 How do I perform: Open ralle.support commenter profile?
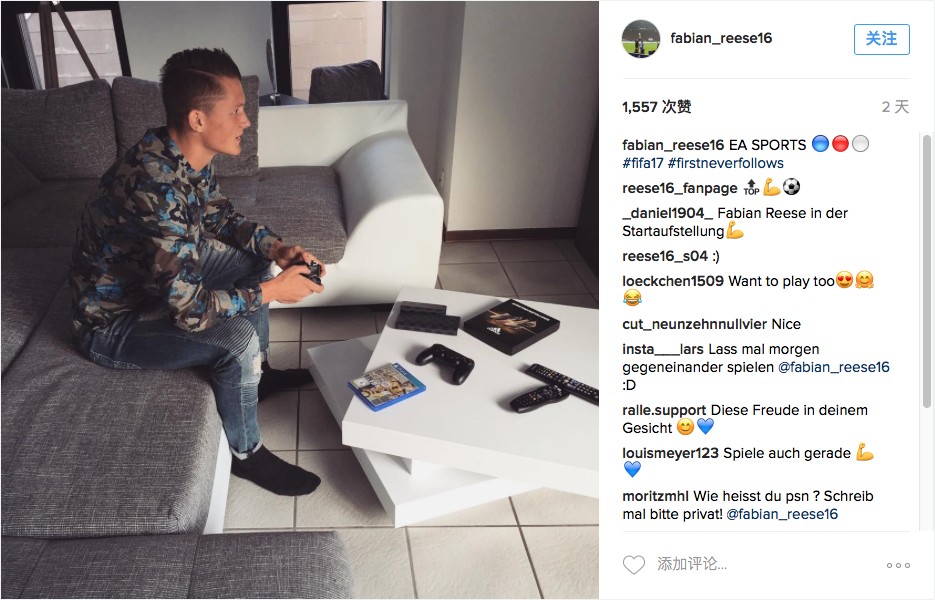pos(664,410)
